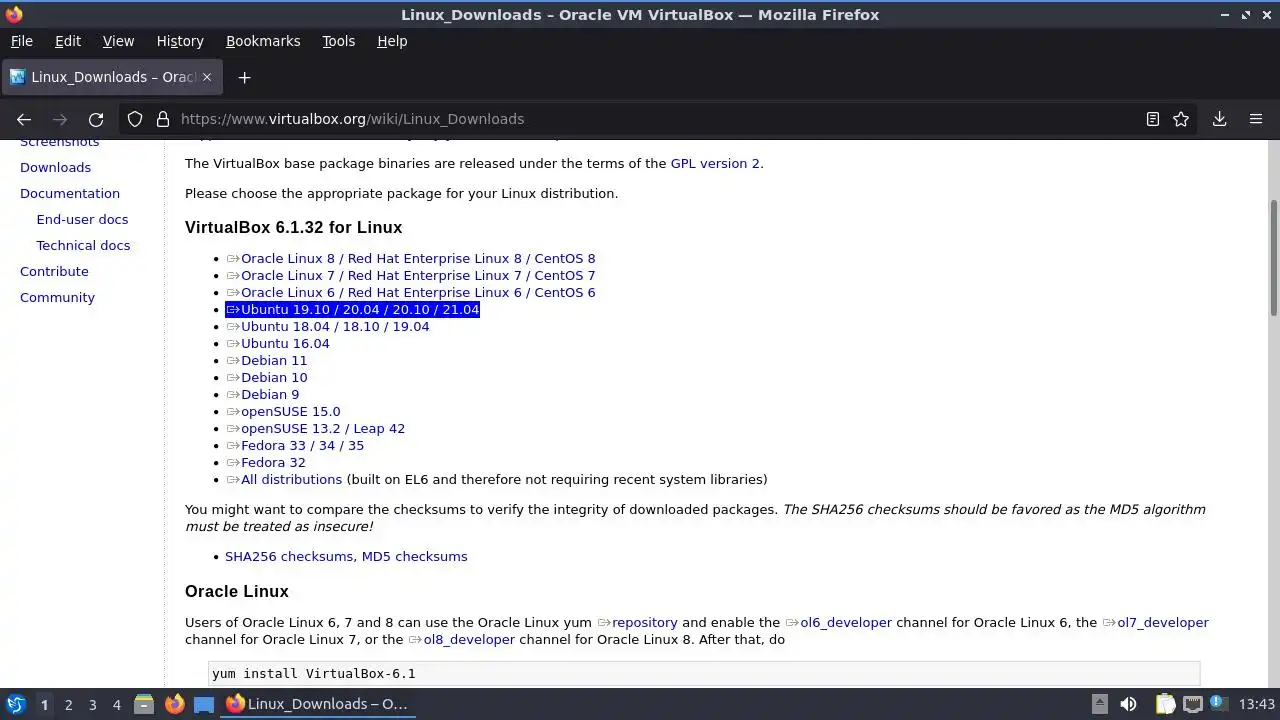
Task: Open the downloads panel
Action: click(1219, 119)
